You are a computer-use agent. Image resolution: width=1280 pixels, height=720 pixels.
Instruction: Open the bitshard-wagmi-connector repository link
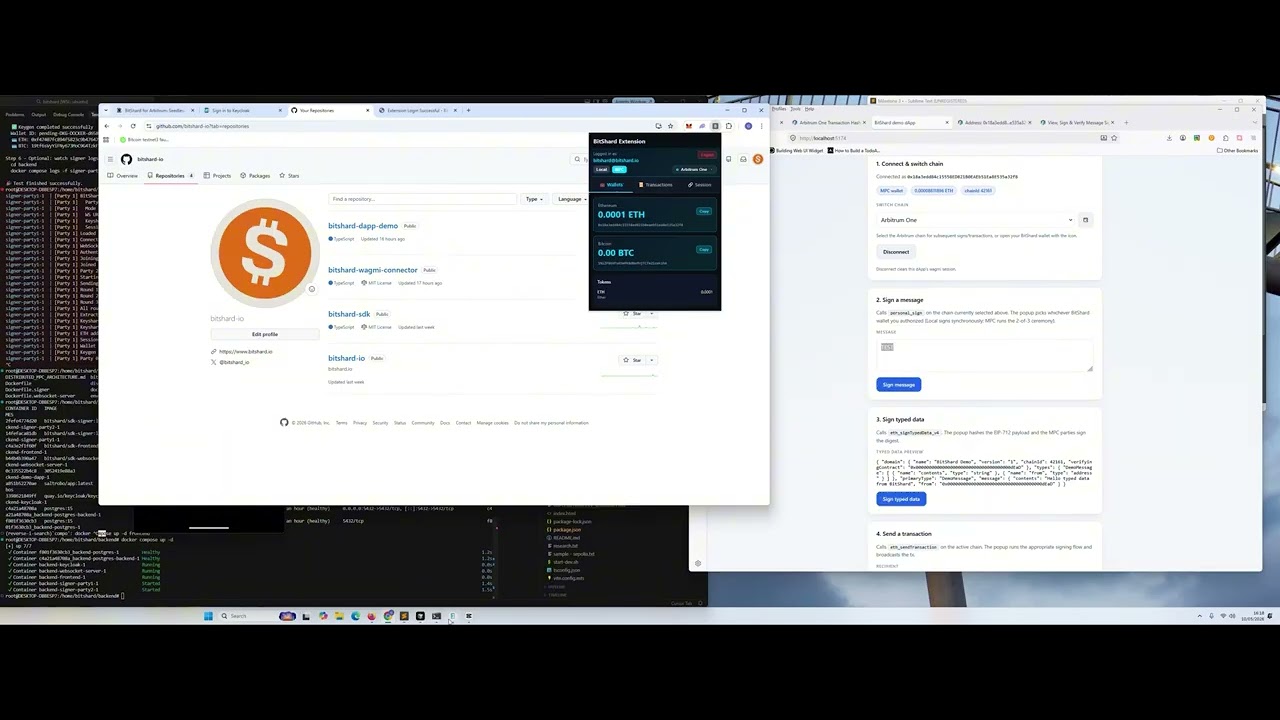[x=373, y=270]
